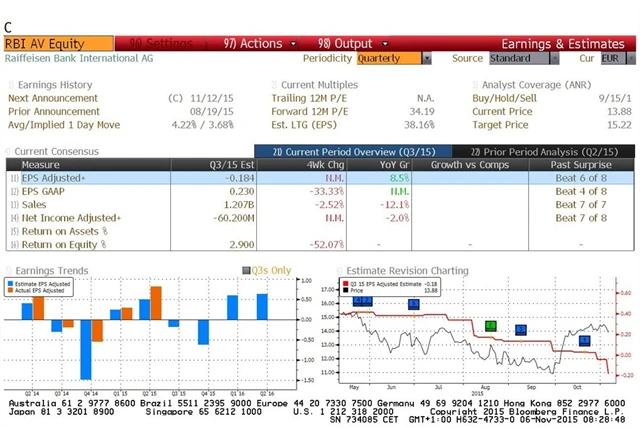Click the green marker on the revision chart
The height and width of the screenshot is (428, 640).
[x=490, y=326]
